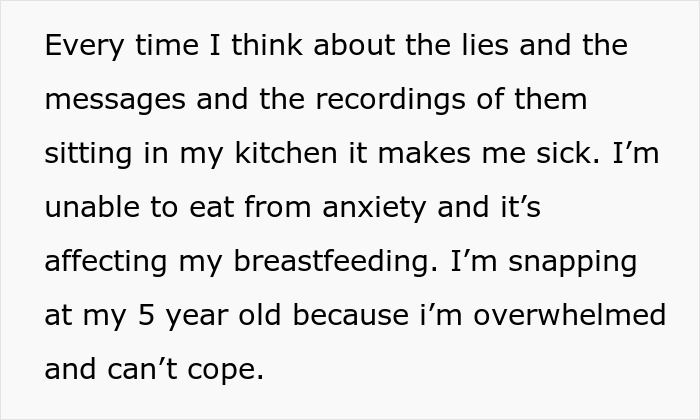Click the first word "Every"
The width and height of the screenshot is (700, 420).
click(x=80, y=47)
